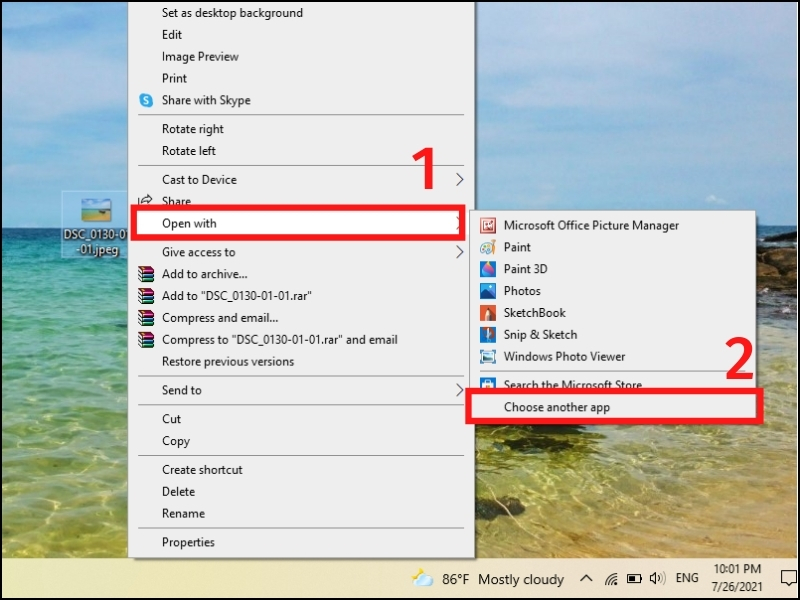Choose Set as desktop background
Viewport: 800px width, 600px height.
(x=232, y=13)
